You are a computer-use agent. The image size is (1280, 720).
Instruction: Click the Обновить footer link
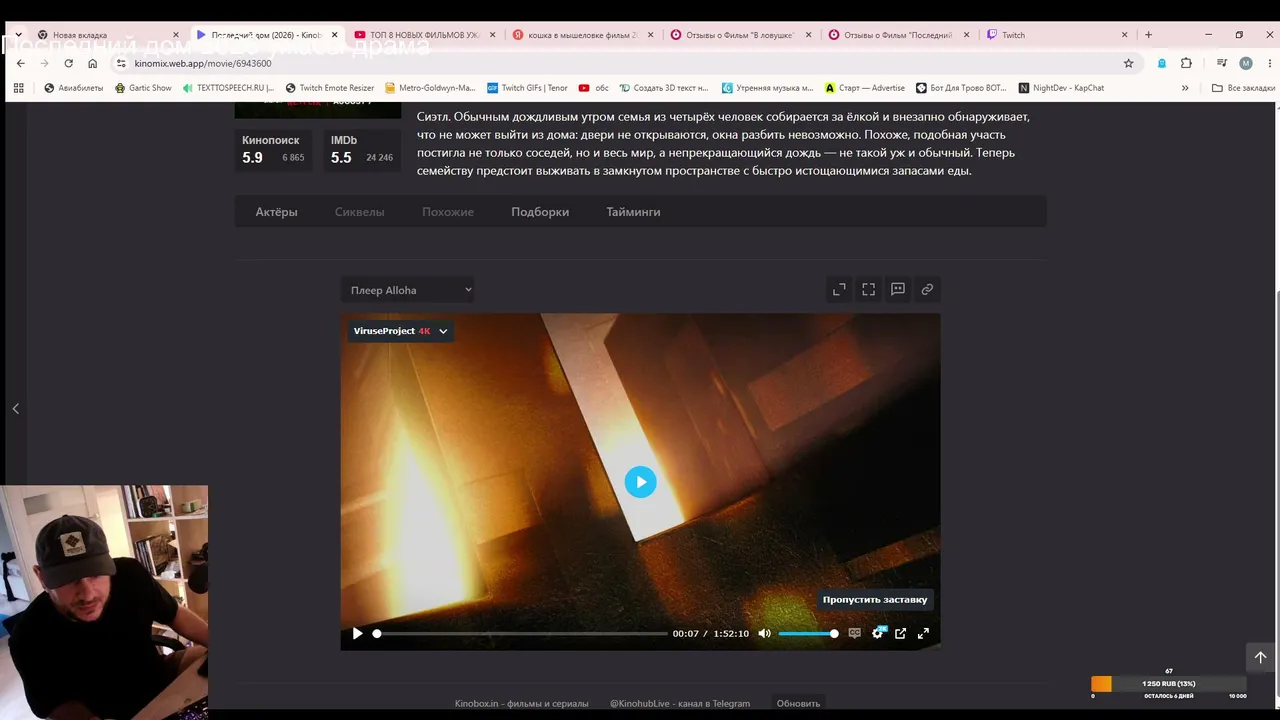click(798, 703)
